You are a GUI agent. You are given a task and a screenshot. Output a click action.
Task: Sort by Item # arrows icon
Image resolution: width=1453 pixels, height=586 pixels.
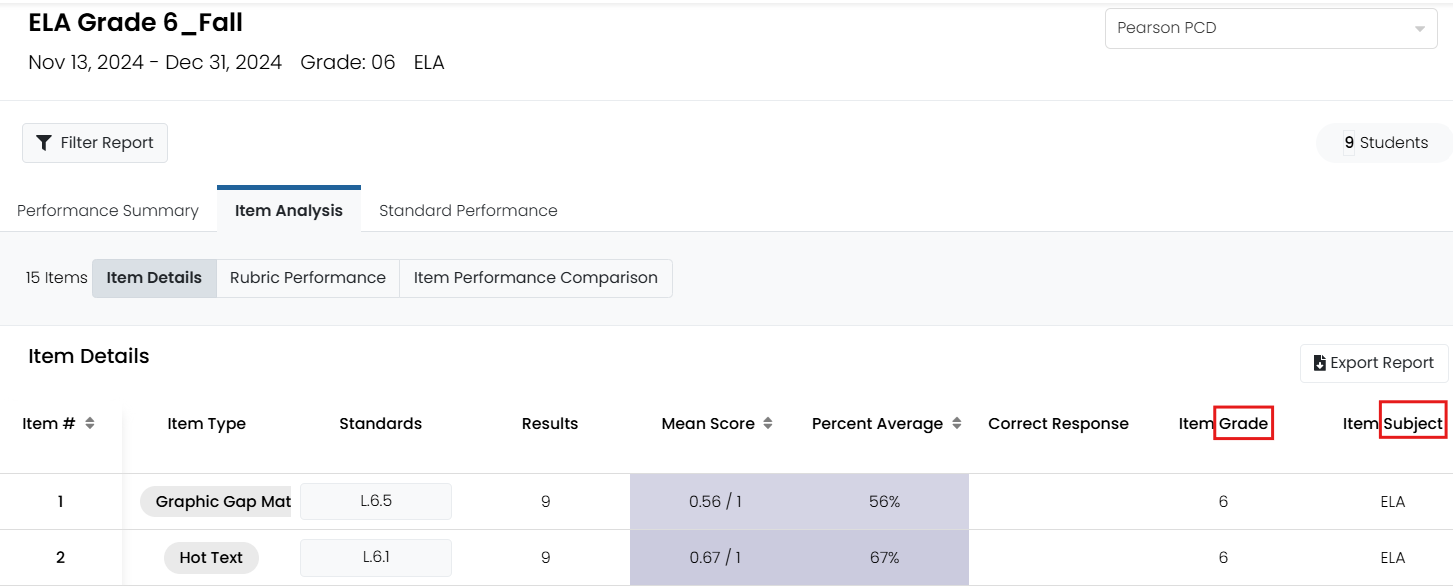click(90, 423)
